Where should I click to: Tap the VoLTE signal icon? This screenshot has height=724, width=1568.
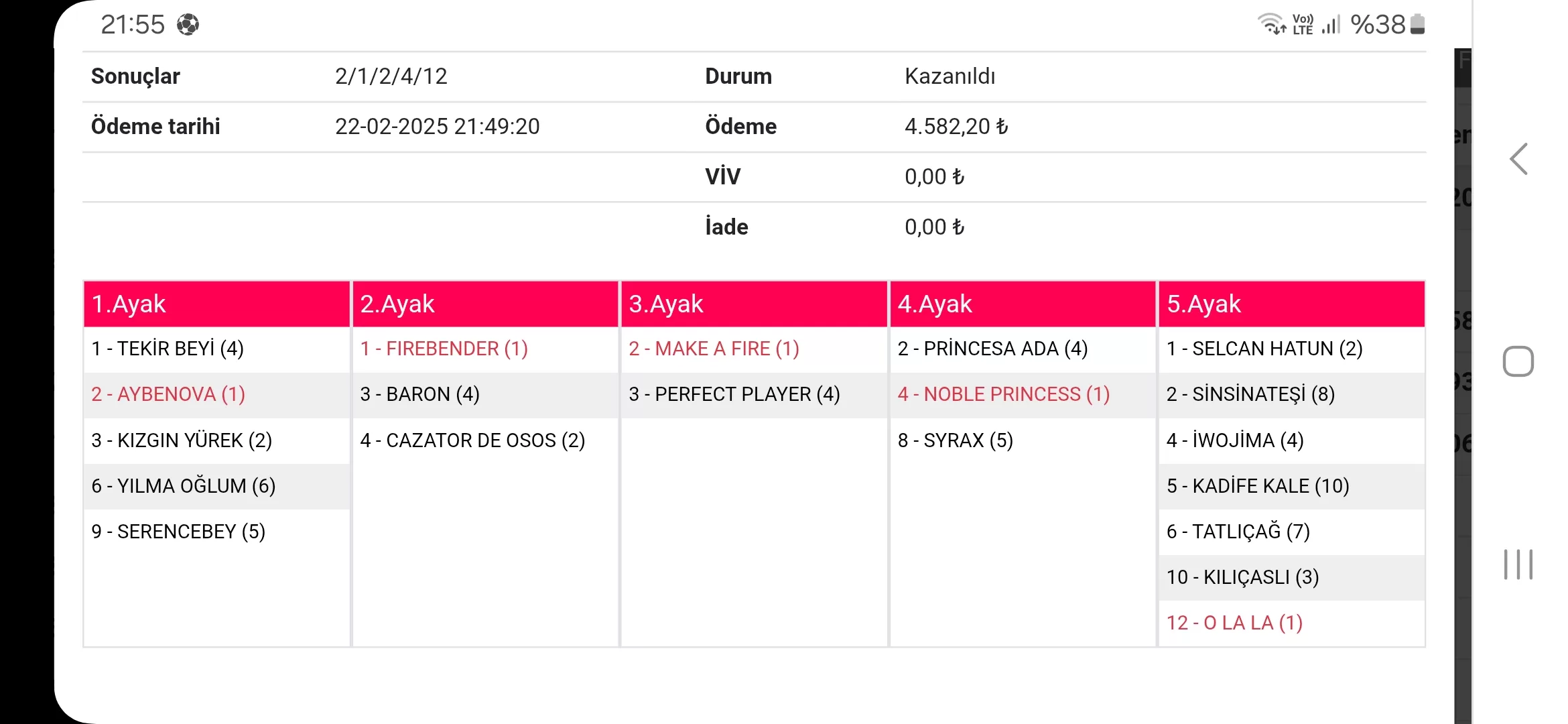1303,25
